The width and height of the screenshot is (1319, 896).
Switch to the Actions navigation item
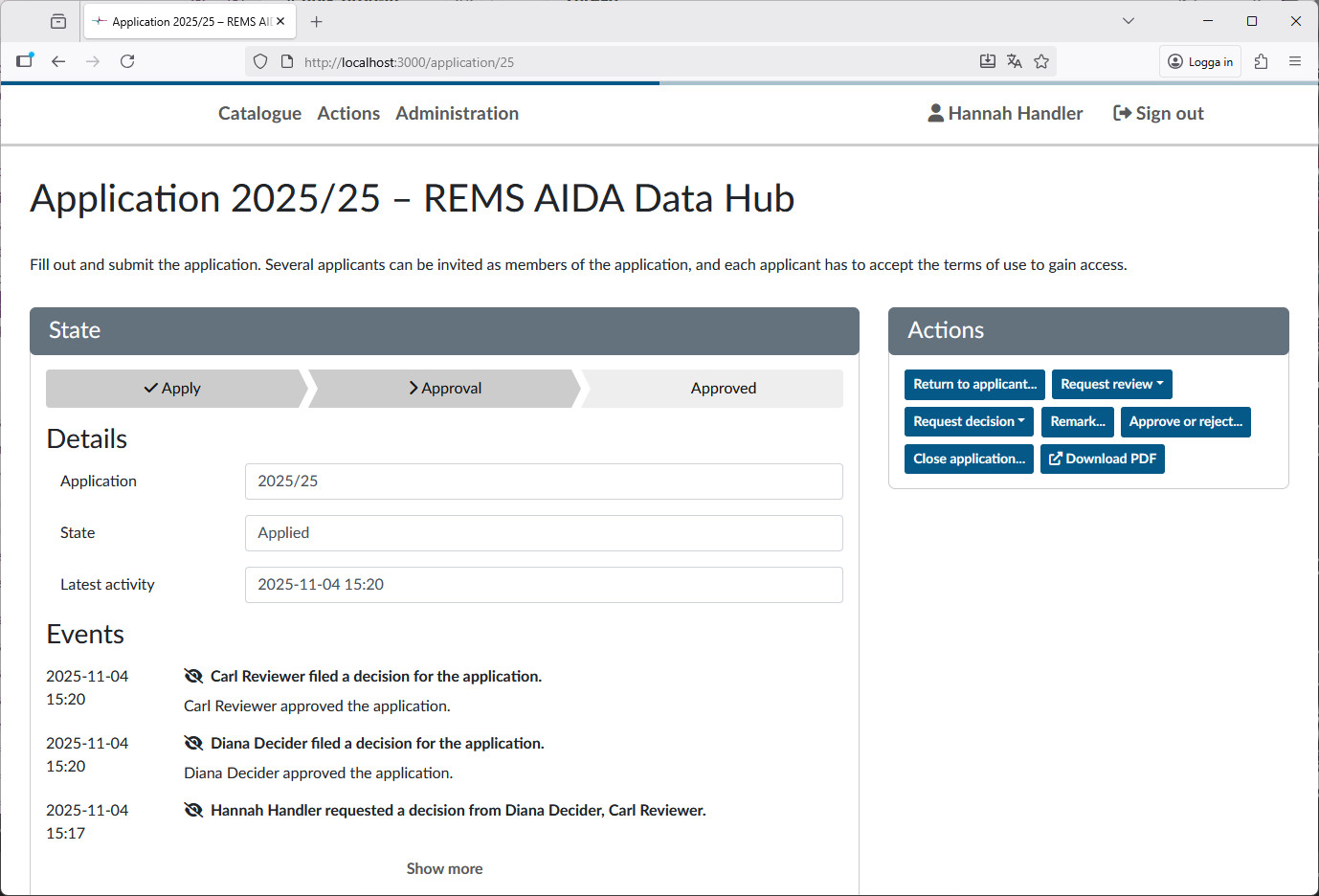coord(348,113)
